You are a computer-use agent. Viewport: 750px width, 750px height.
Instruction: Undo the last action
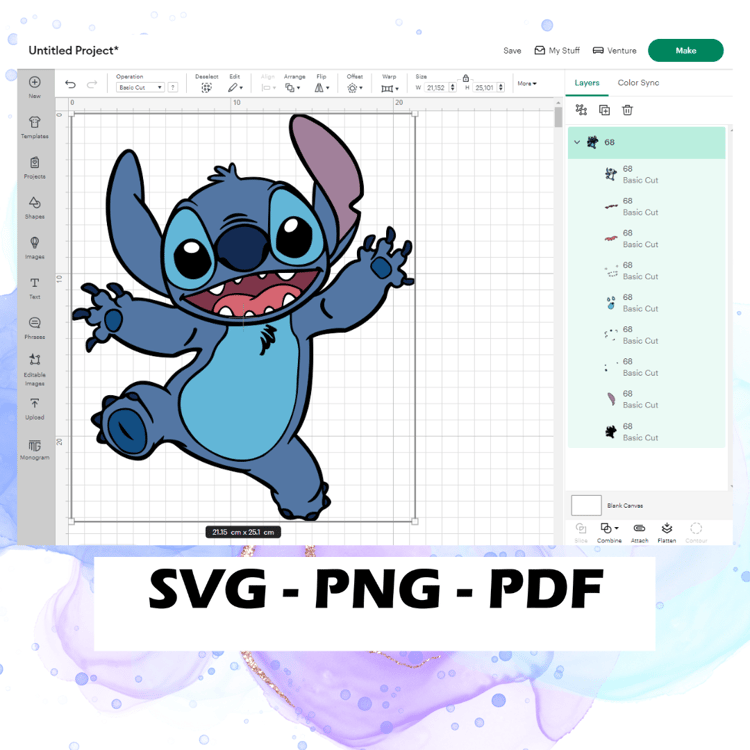pos(70,85)
